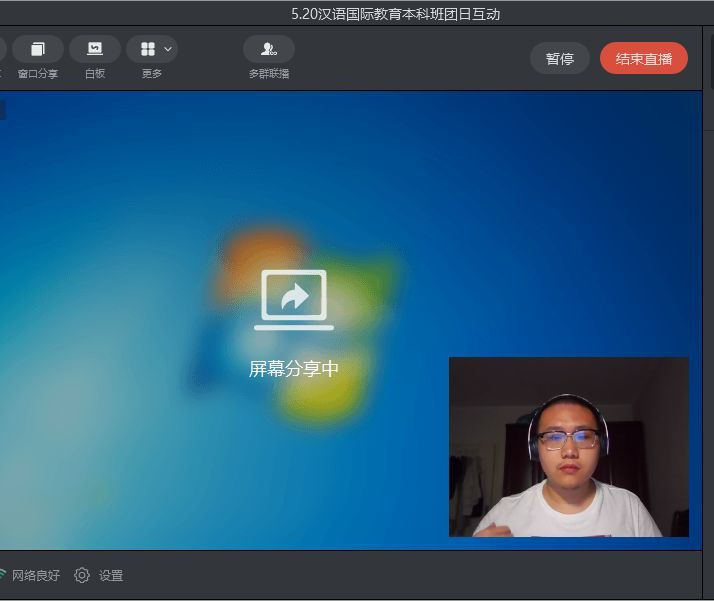Open multi-group broadcast (多群联播)
Image resolution: width=714 pixels, height=601 pixels.
[269, 49]
